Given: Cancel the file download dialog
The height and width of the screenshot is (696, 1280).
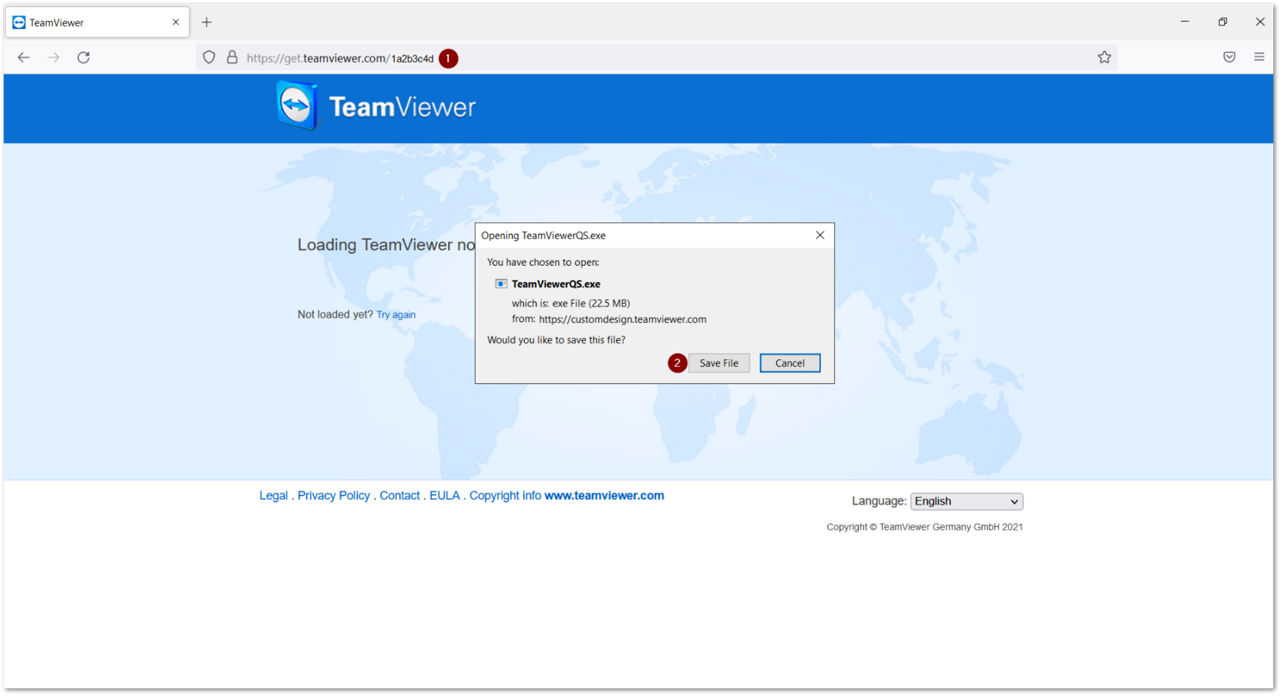Looking at the screenshot, I should (790, 363).
